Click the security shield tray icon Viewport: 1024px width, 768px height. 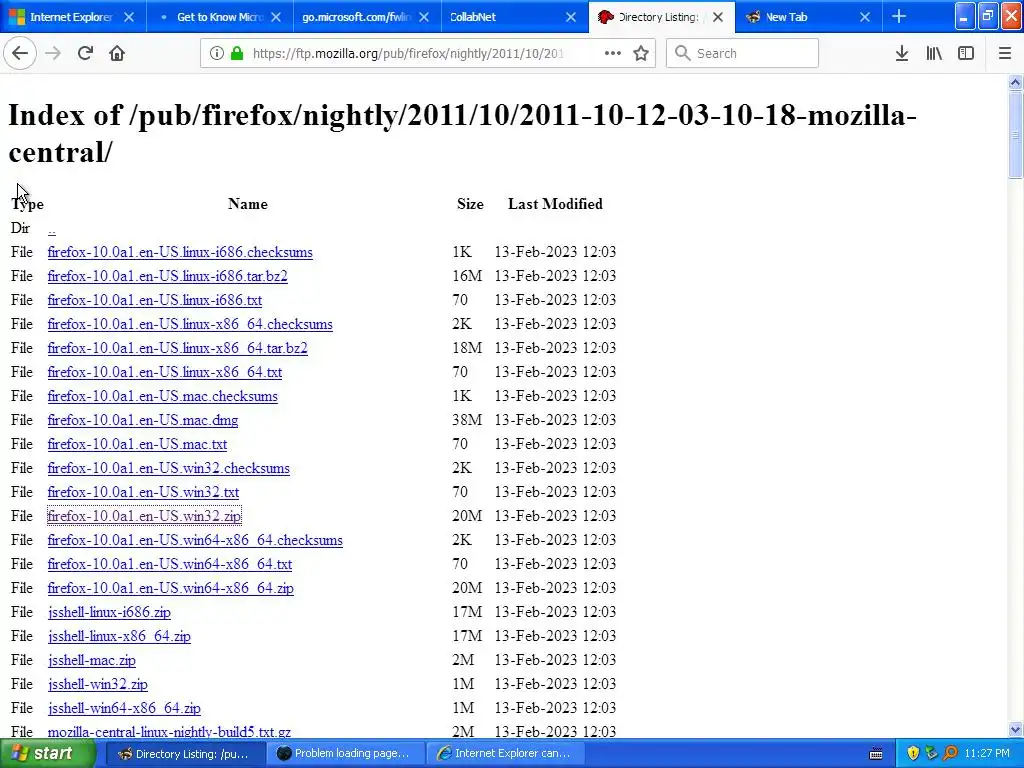click(913, 754)
